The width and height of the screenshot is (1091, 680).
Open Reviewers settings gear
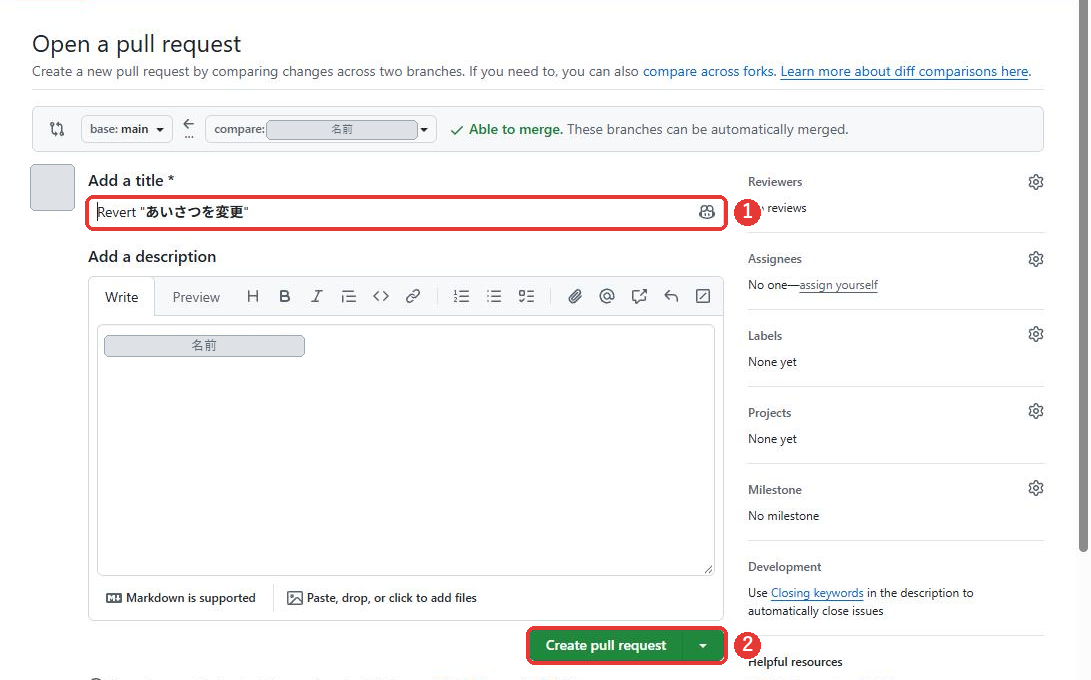coord(1036,182)
